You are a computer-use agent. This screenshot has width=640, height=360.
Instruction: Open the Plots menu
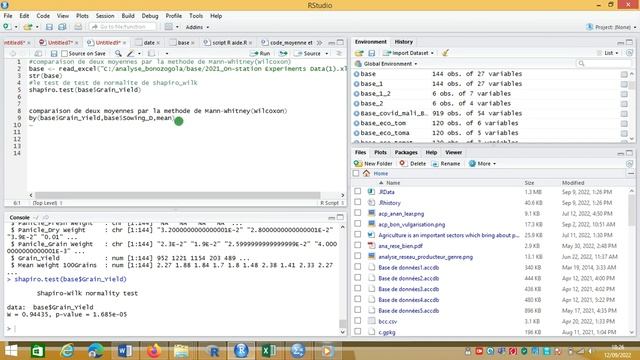pos(82,16)
